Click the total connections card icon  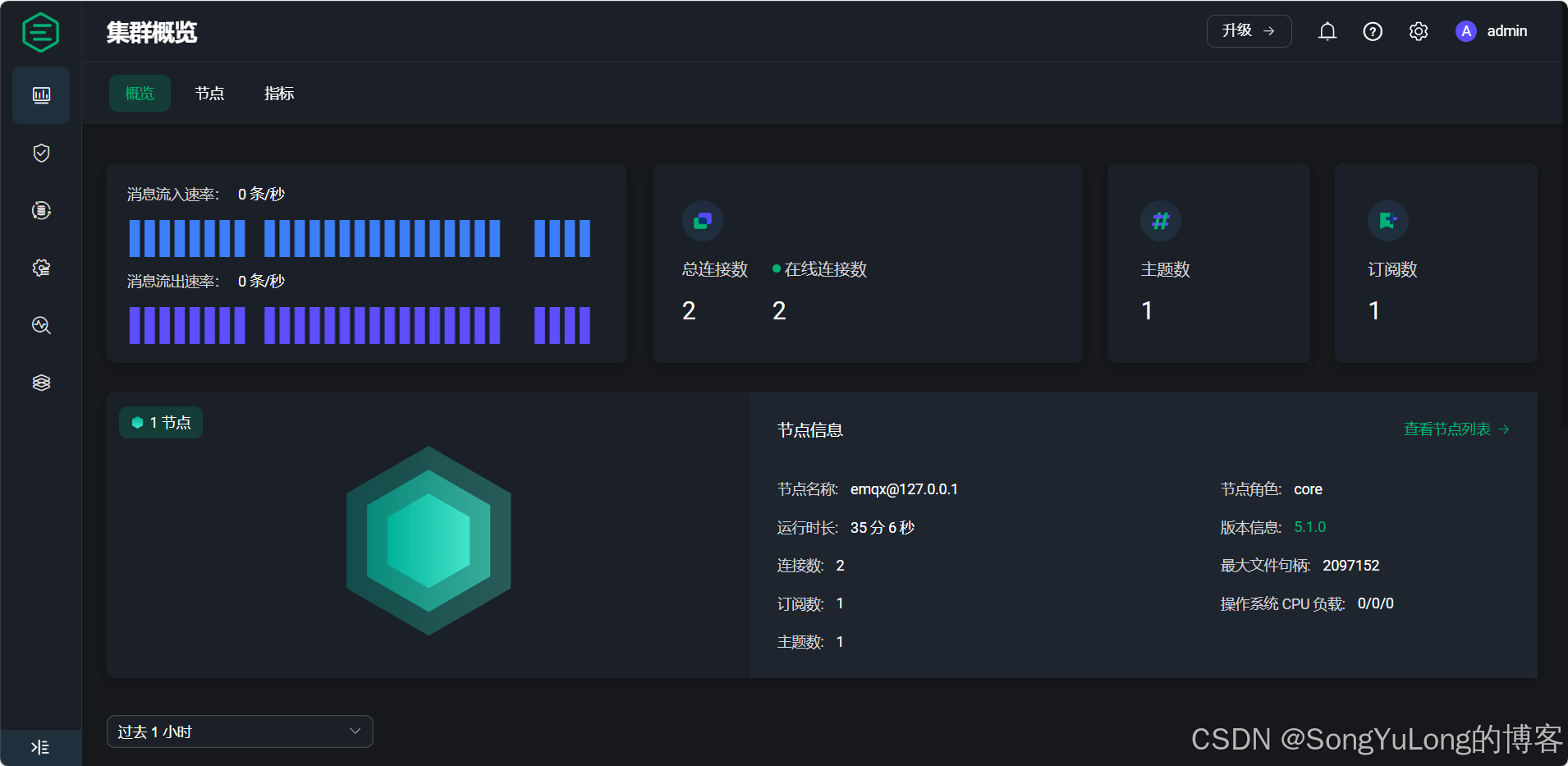point(703,221)
